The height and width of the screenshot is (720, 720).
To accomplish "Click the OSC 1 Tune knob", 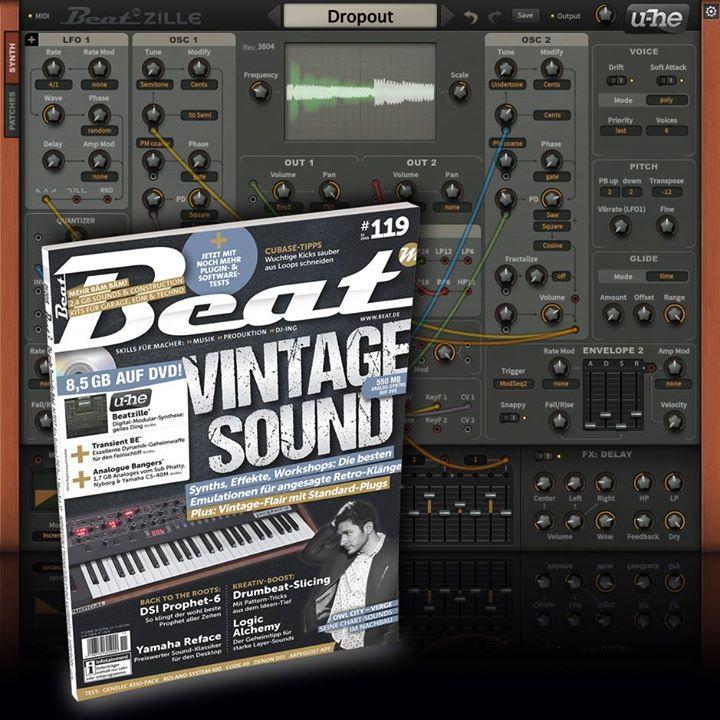I will [153, 69].
